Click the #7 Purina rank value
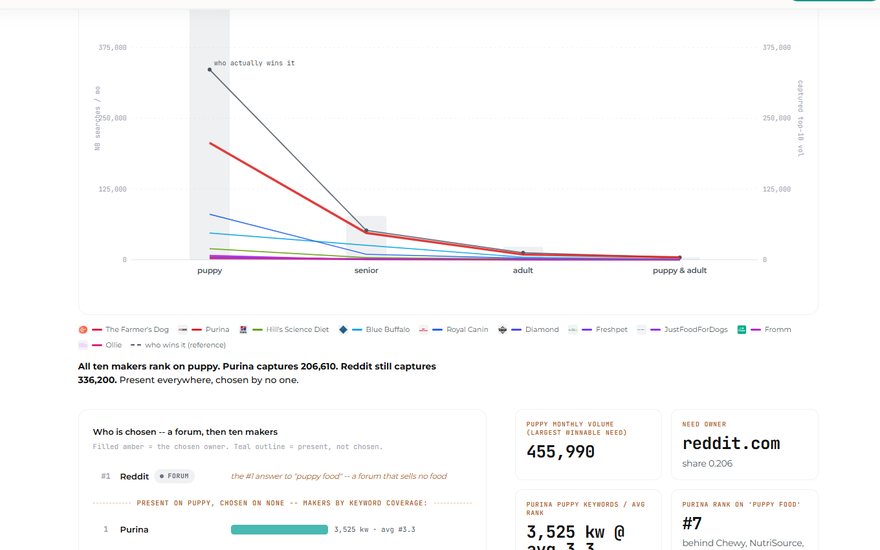The width and height of the screenshot is (880, 550). (x=692, y=524)
